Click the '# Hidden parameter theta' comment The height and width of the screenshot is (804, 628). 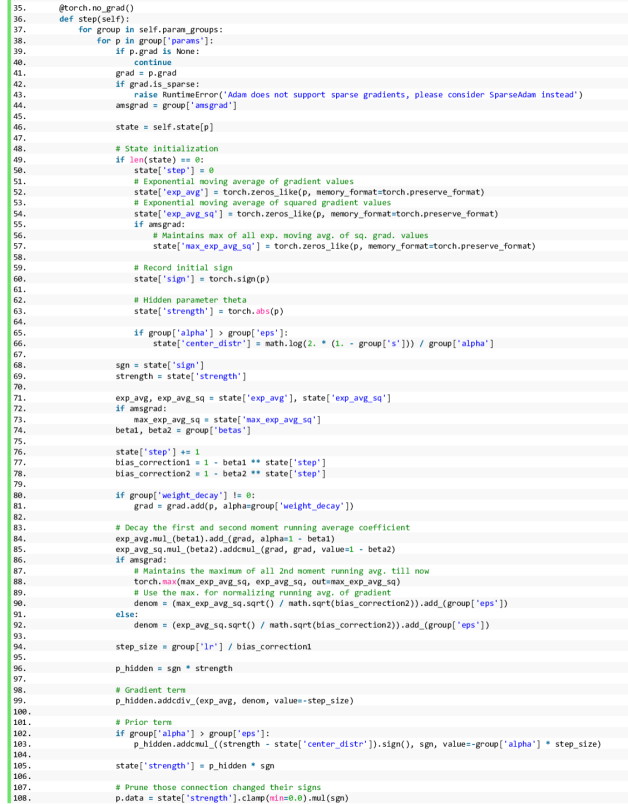(189, 300)
